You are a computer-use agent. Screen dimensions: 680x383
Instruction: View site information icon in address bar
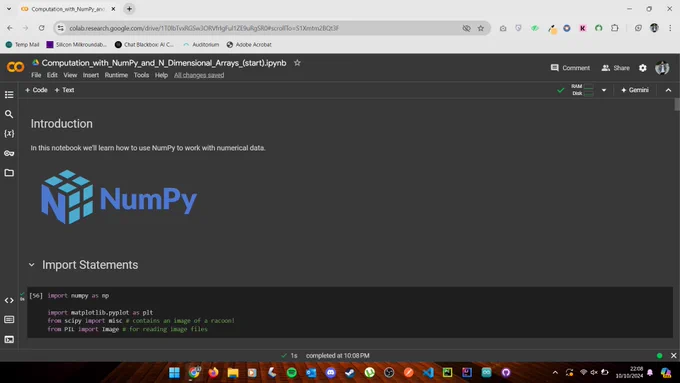click(x=61, y=28)
